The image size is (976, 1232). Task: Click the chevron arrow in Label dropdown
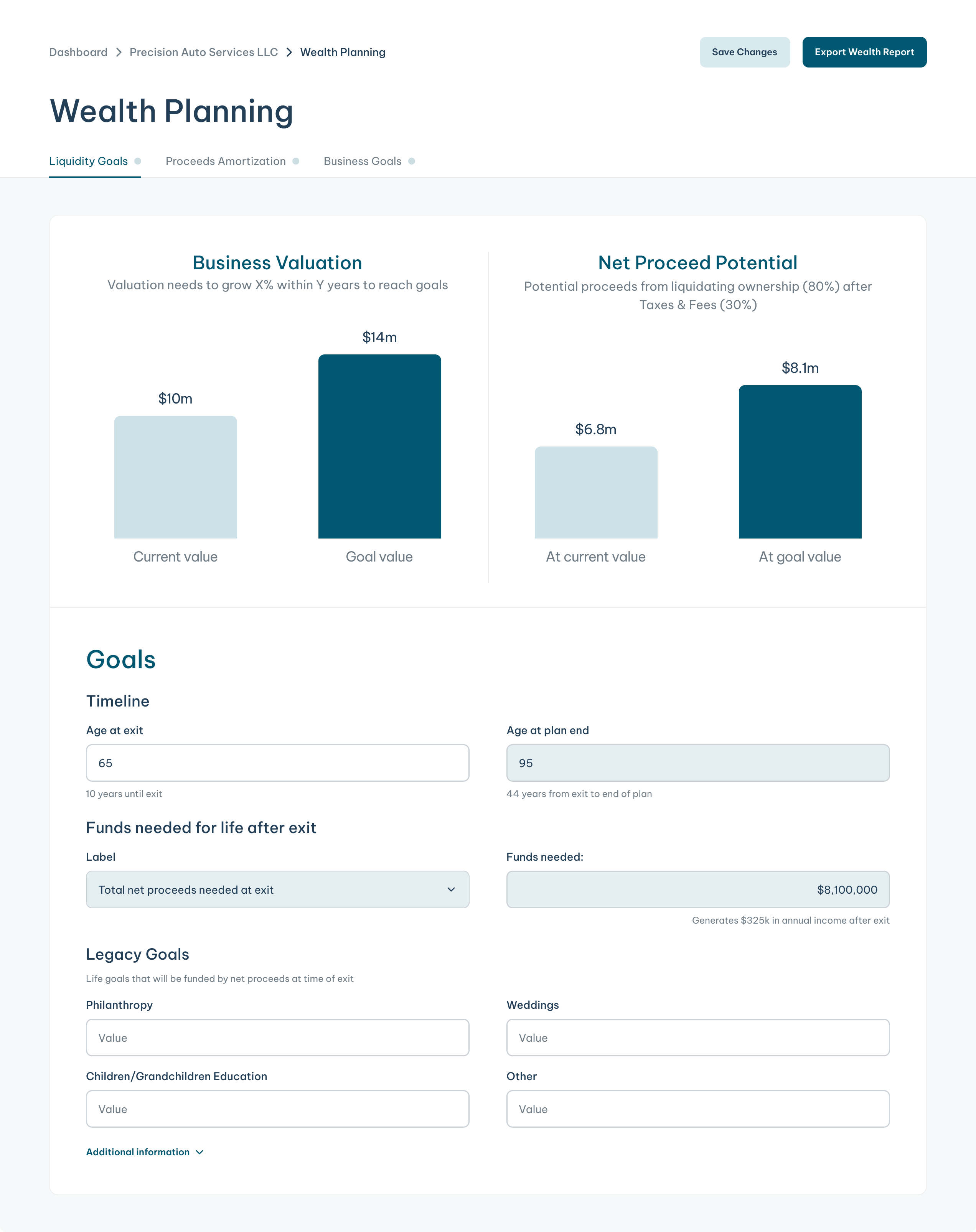[x=451, y=889]
